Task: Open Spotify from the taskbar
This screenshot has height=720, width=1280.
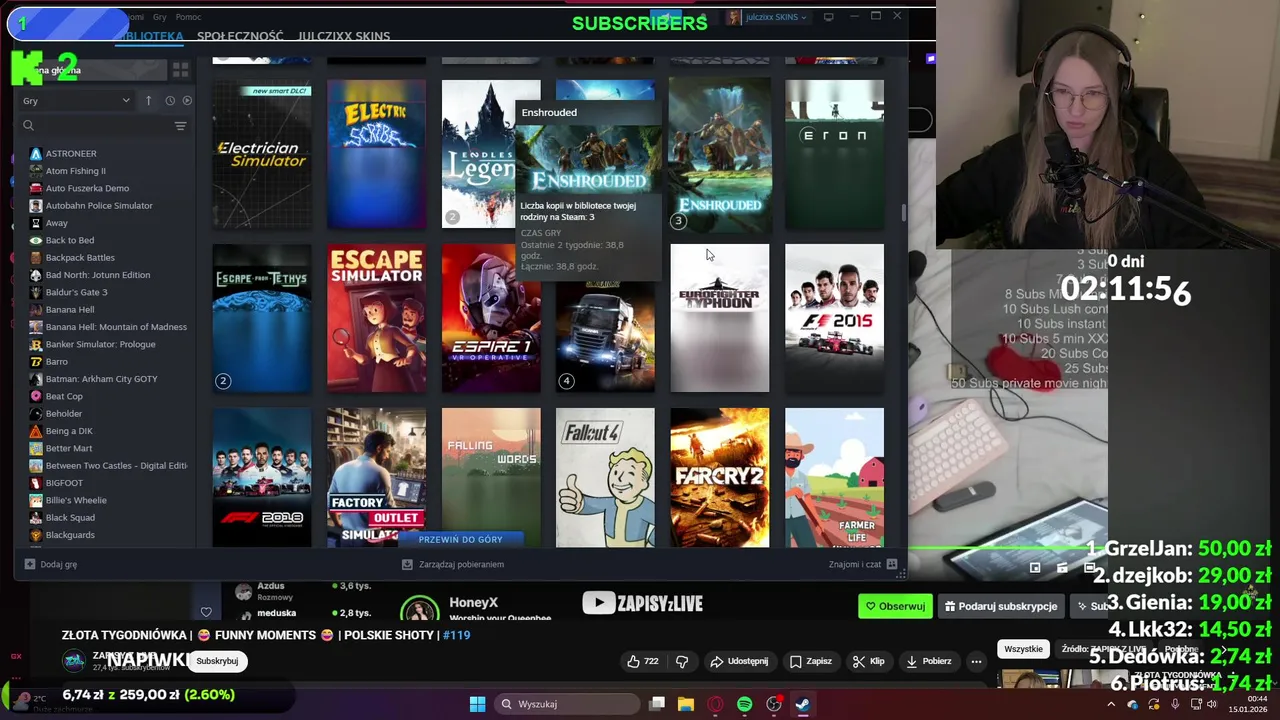Action: [744, 704]
